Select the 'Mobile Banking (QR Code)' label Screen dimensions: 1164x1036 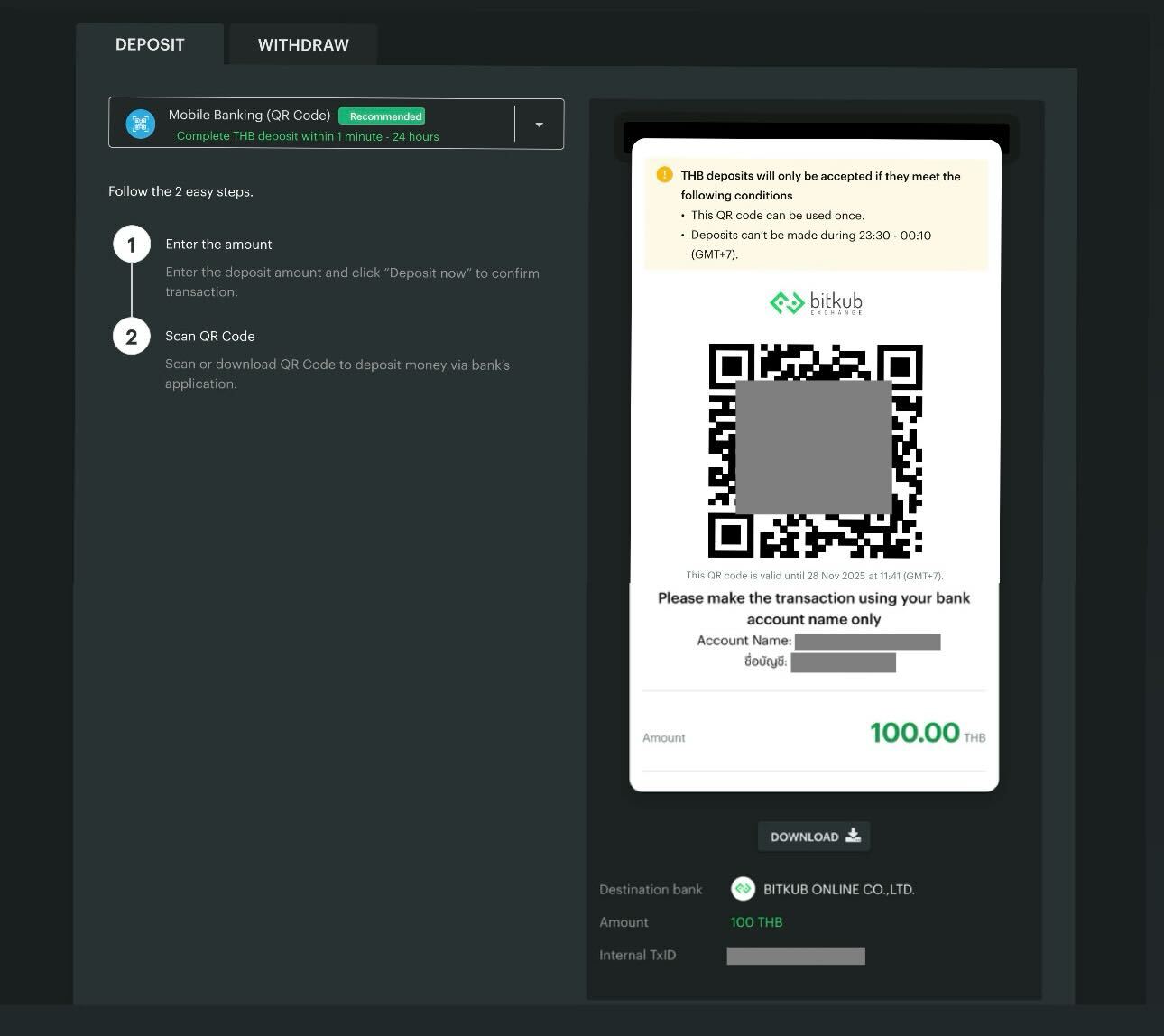pos(249,115)
